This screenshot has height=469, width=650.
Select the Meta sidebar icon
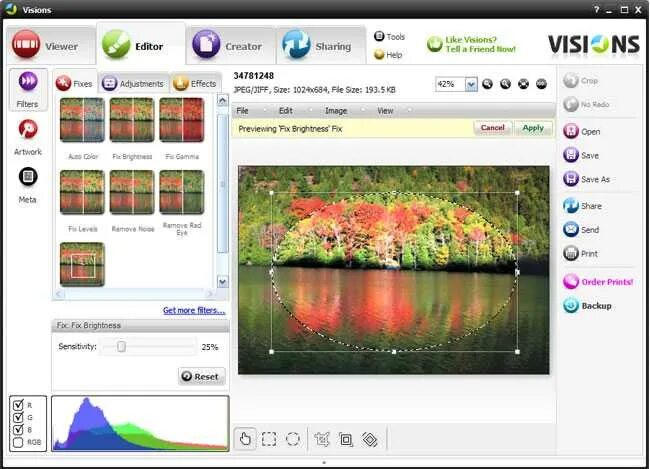pyautogui.click(x=28, y=185)
